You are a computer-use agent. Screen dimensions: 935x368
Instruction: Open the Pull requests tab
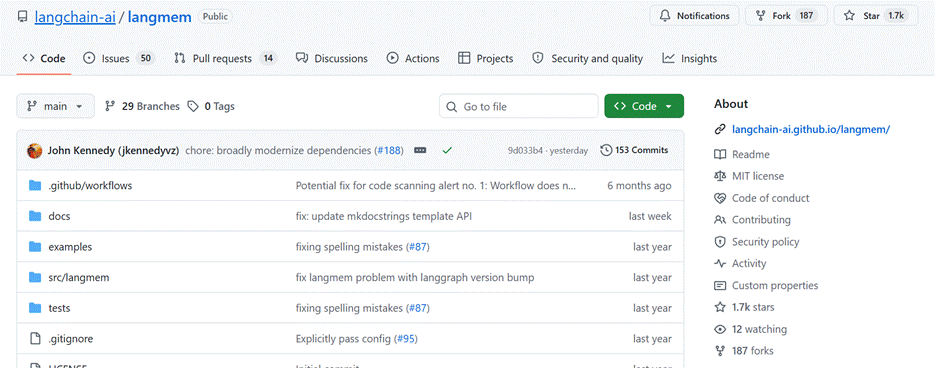[225, 58]
